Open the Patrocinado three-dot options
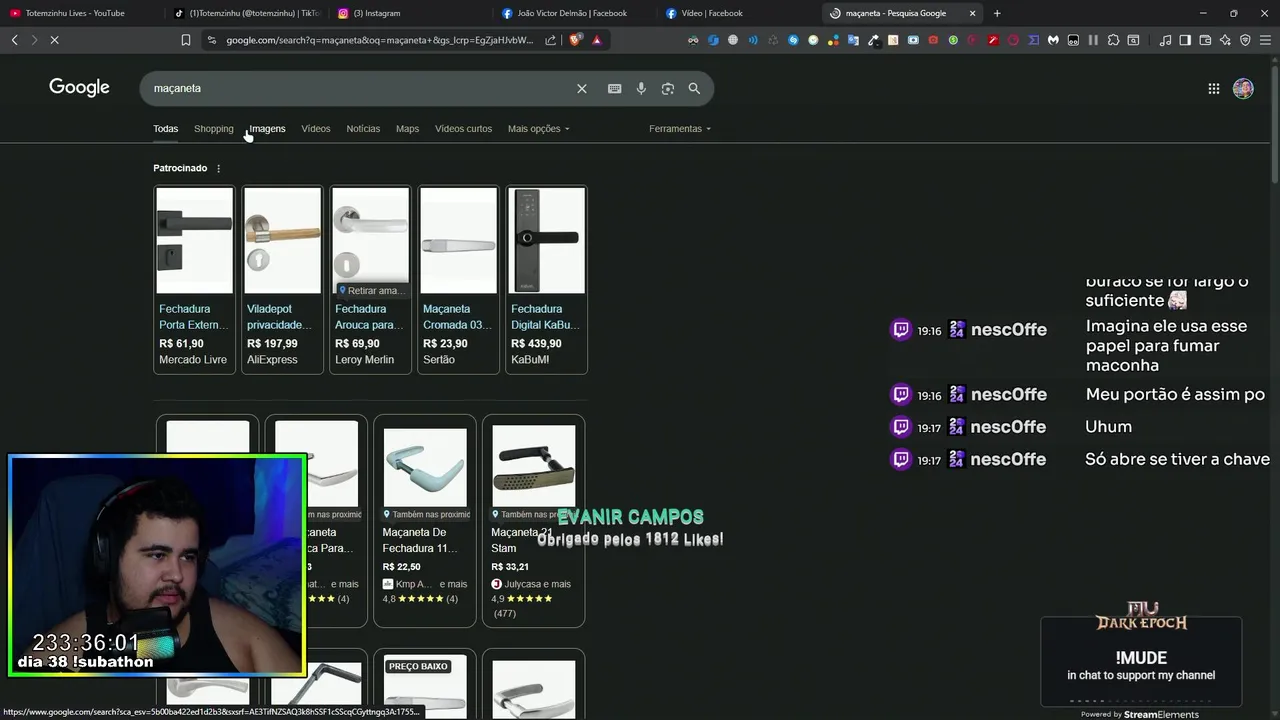Screen dimensions: 1280x720 point(218,168)
